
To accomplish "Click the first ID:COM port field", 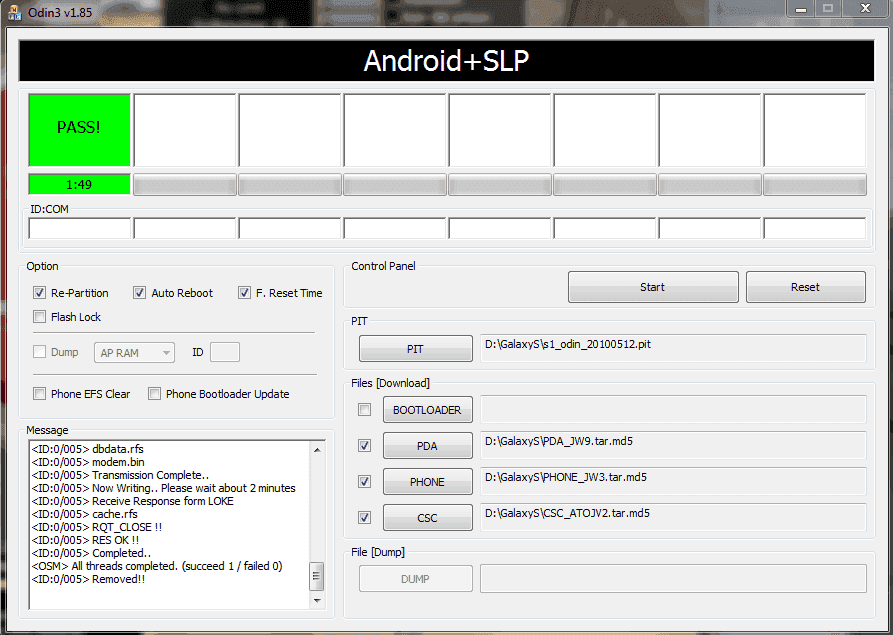I will tap(80, 228).
